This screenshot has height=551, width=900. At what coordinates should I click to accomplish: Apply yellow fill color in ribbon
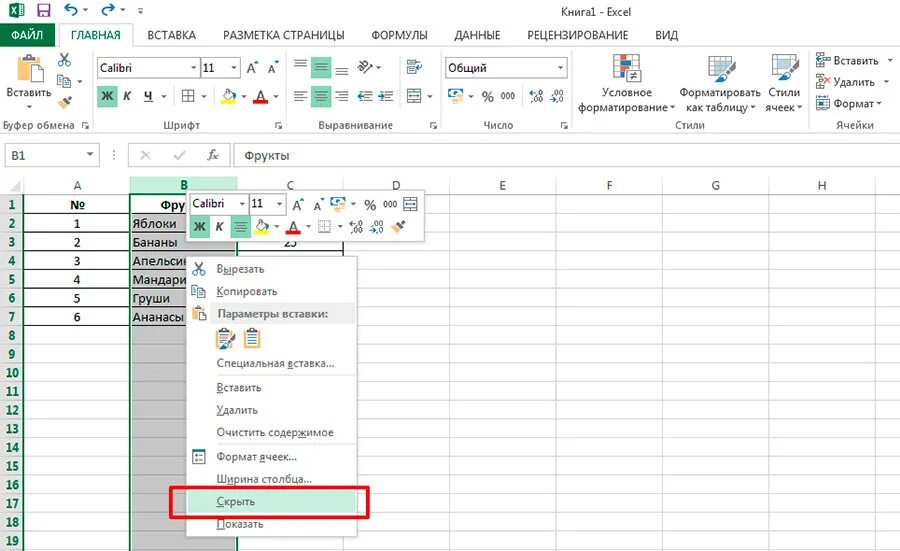(229, 96)
